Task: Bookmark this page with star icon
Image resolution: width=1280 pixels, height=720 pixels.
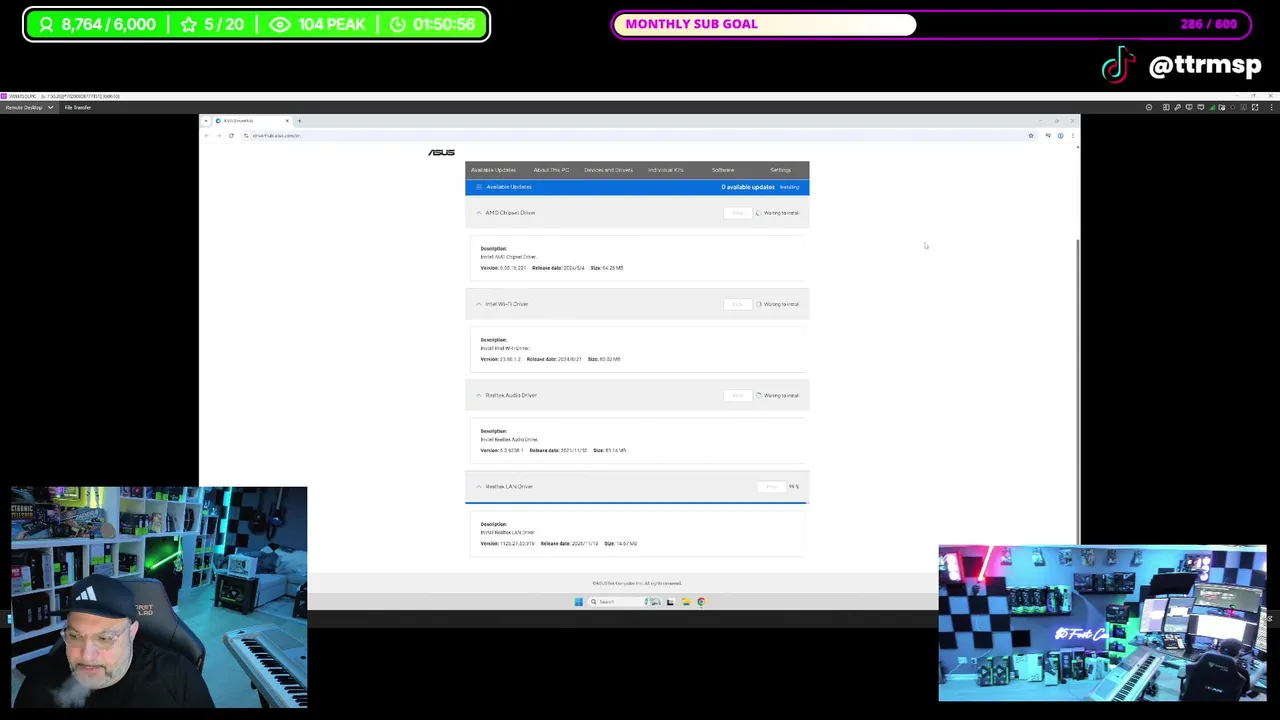Action: tap(1031, 135)
